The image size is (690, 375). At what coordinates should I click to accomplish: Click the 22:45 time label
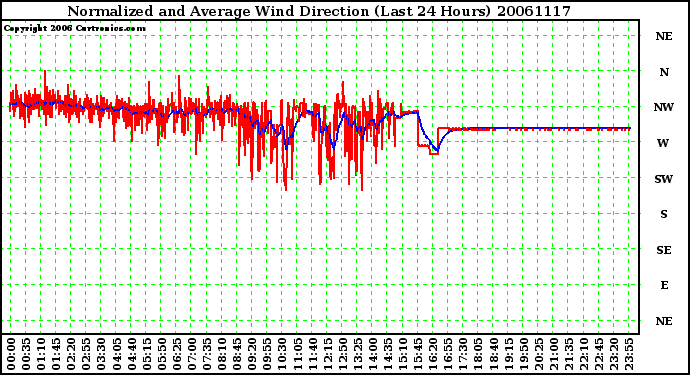[x=598, y=354]
